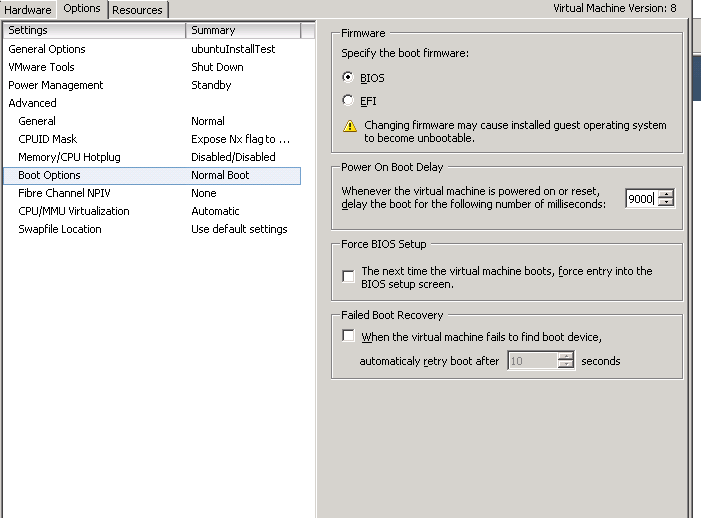
Task: Select the Fibre Channel NPIV row
Action: click(152, 193)
